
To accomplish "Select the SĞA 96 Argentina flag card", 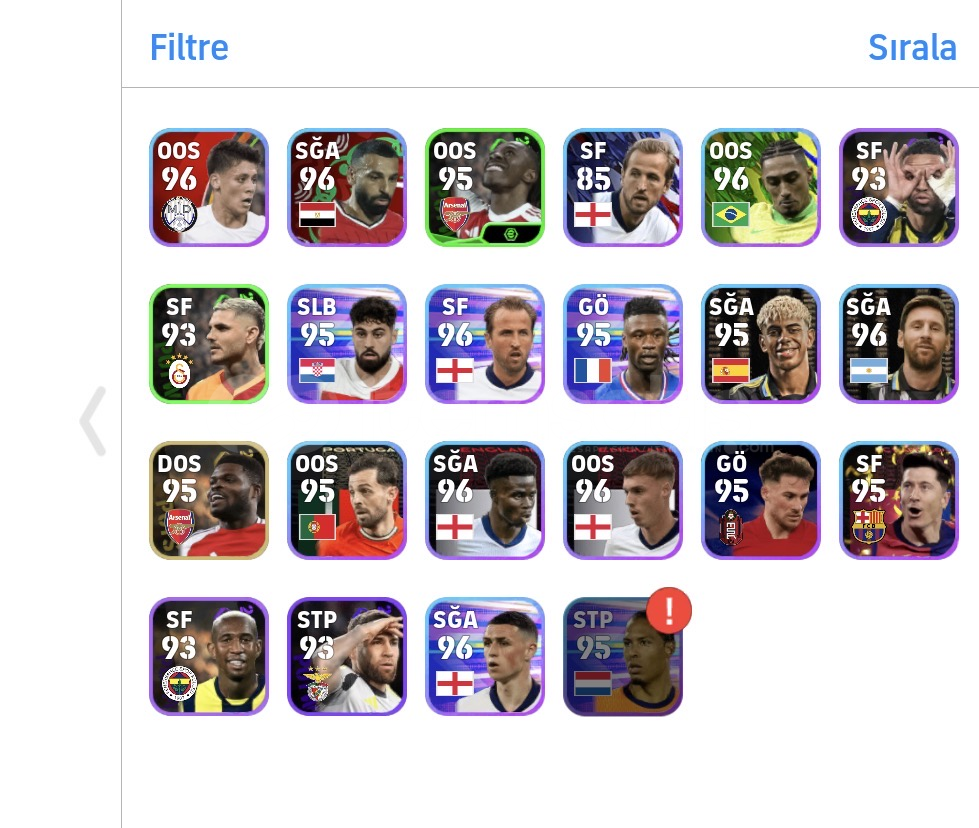I will coord(899,344).
